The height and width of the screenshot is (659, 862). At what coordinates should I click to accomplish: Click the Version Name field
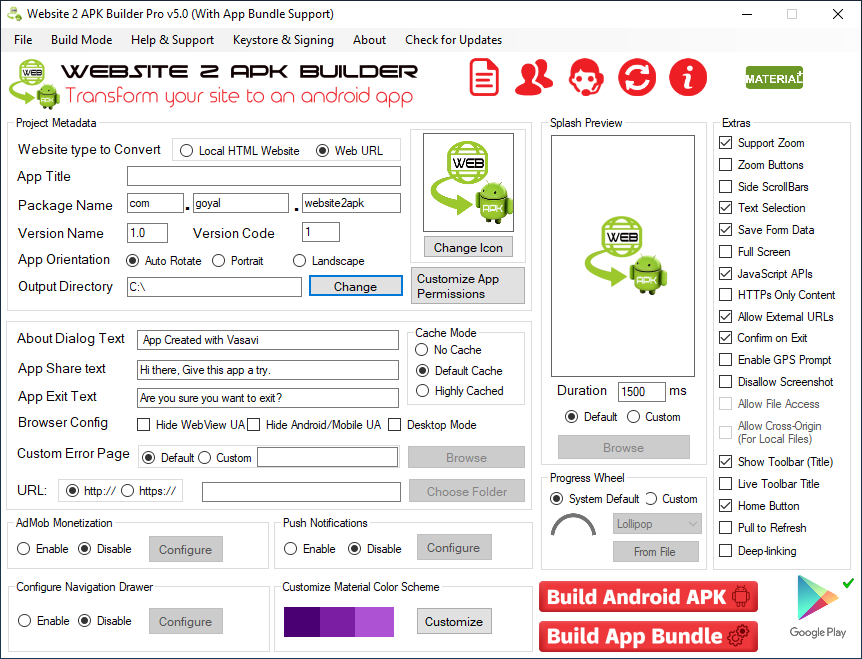[147, 233]
